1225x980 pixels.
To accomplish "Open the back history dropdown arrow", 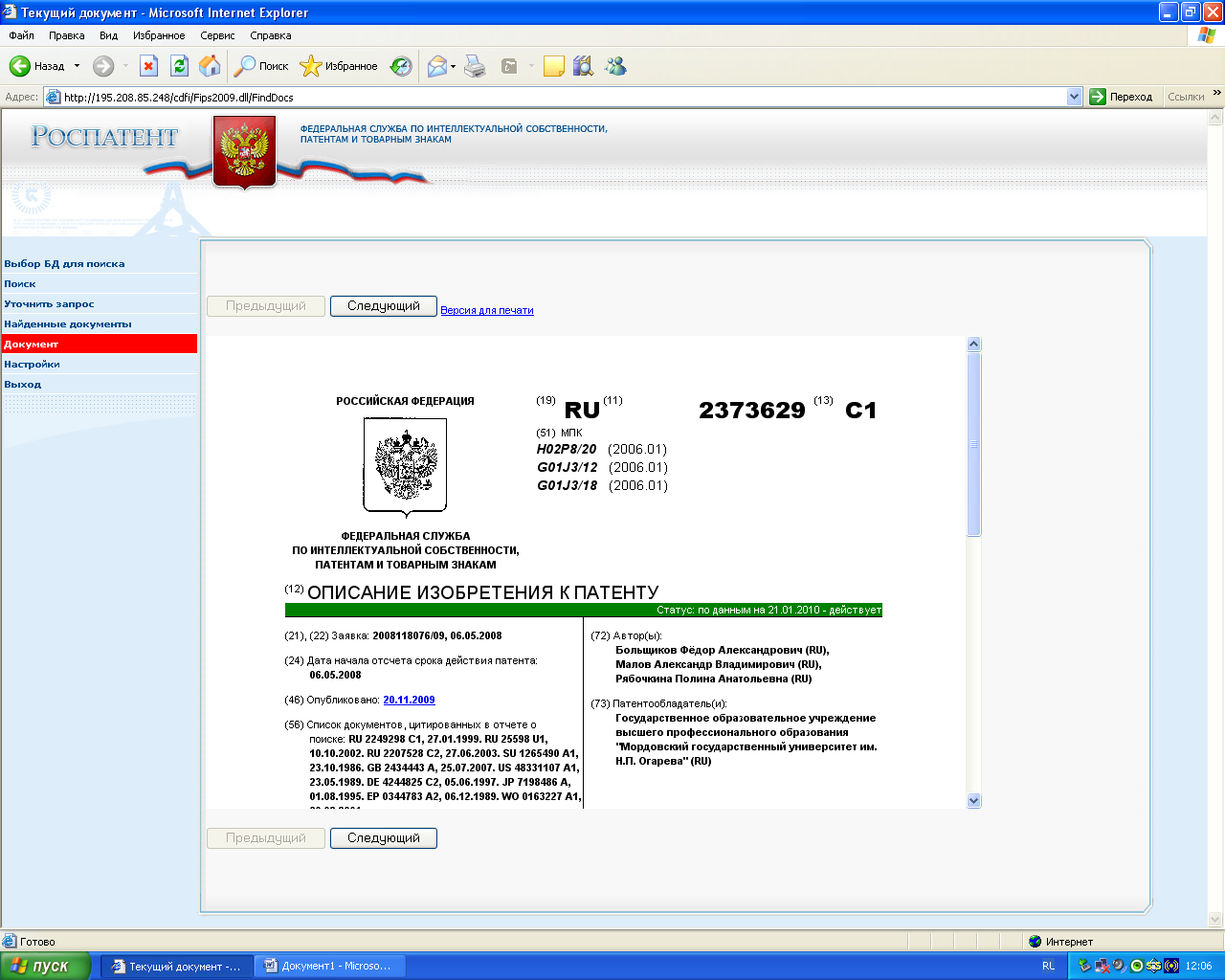I will pos(78,66).
